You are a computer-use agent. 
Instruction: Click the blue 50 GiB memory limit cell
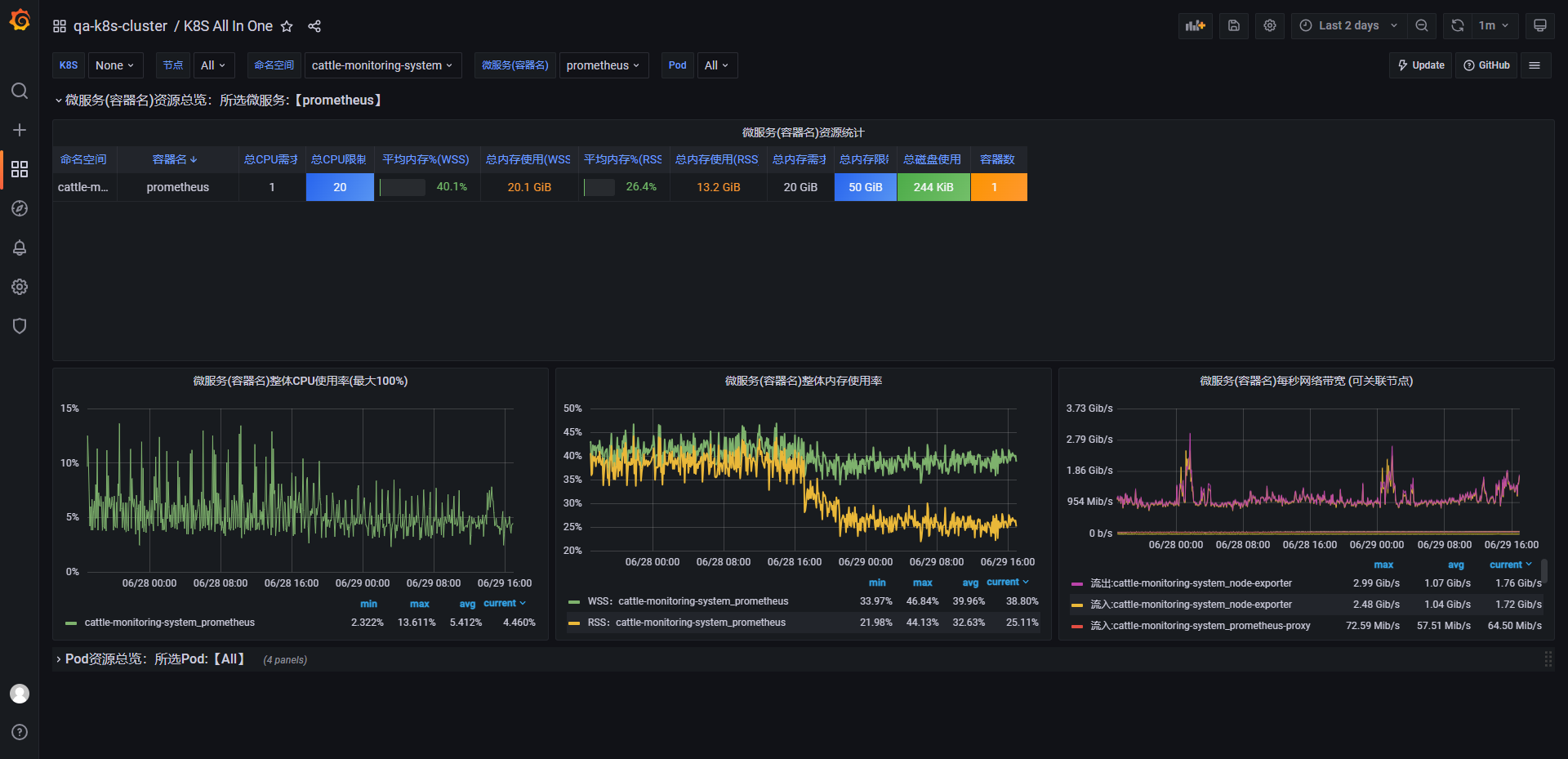pos(865,187)
